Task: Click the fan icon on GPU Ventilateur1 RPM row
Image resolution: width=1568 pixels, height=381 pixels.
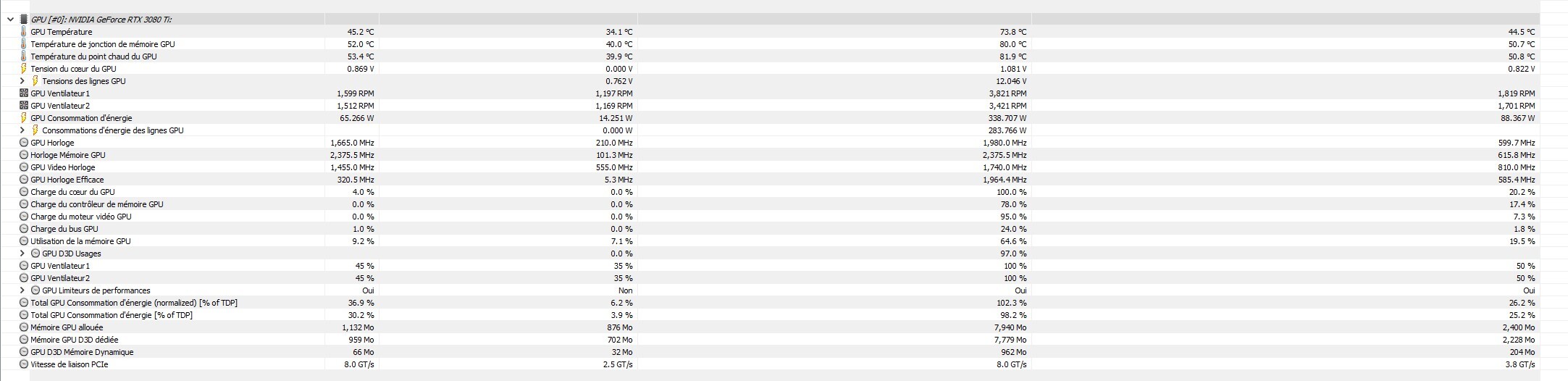Action: [24, 93]
